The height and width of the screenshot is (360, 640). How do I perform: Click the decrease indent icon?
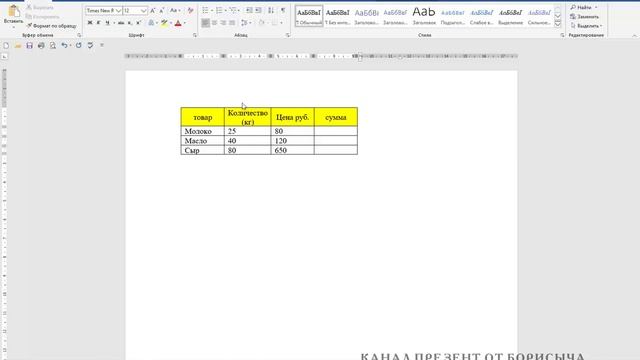click(249, 10)
